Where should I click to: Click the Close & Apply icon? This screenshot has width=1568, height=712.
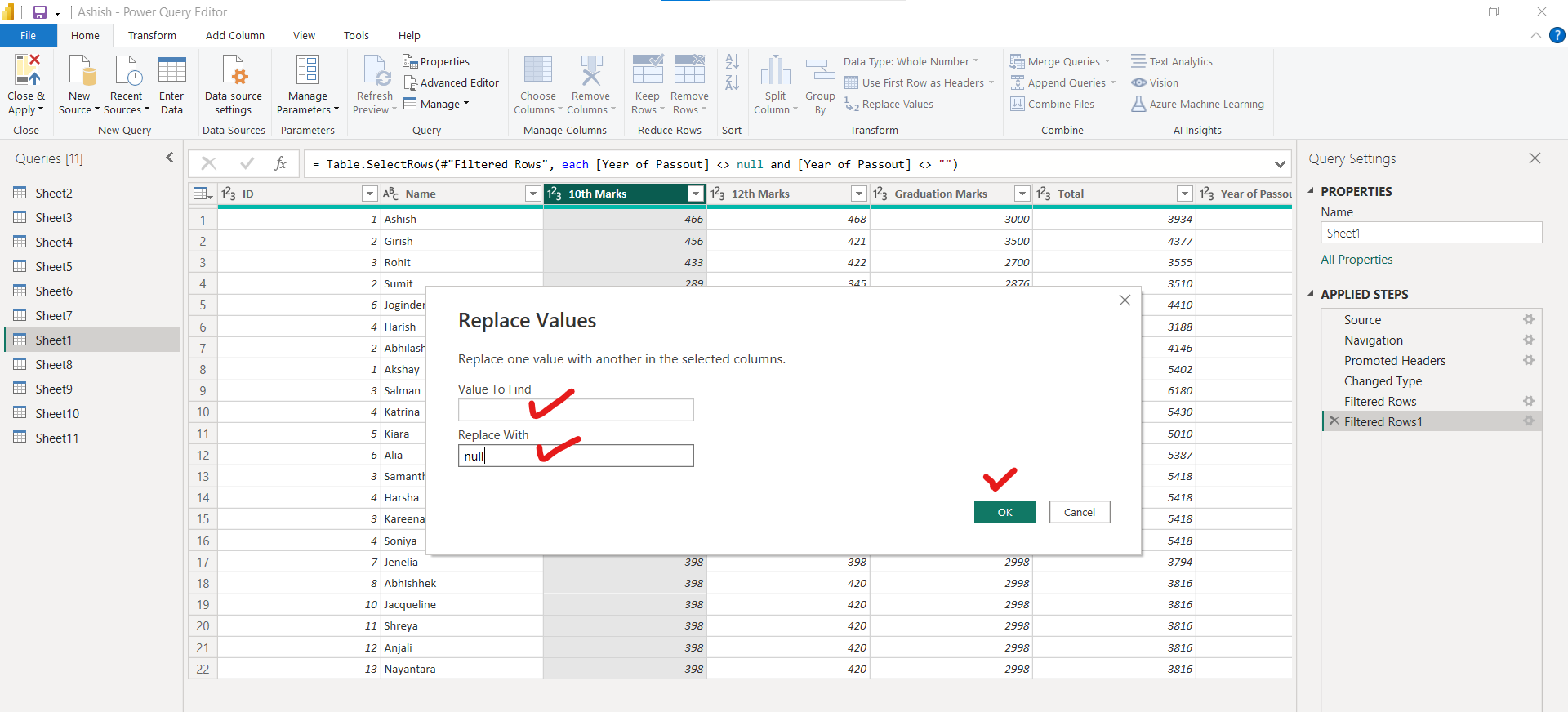27,71
